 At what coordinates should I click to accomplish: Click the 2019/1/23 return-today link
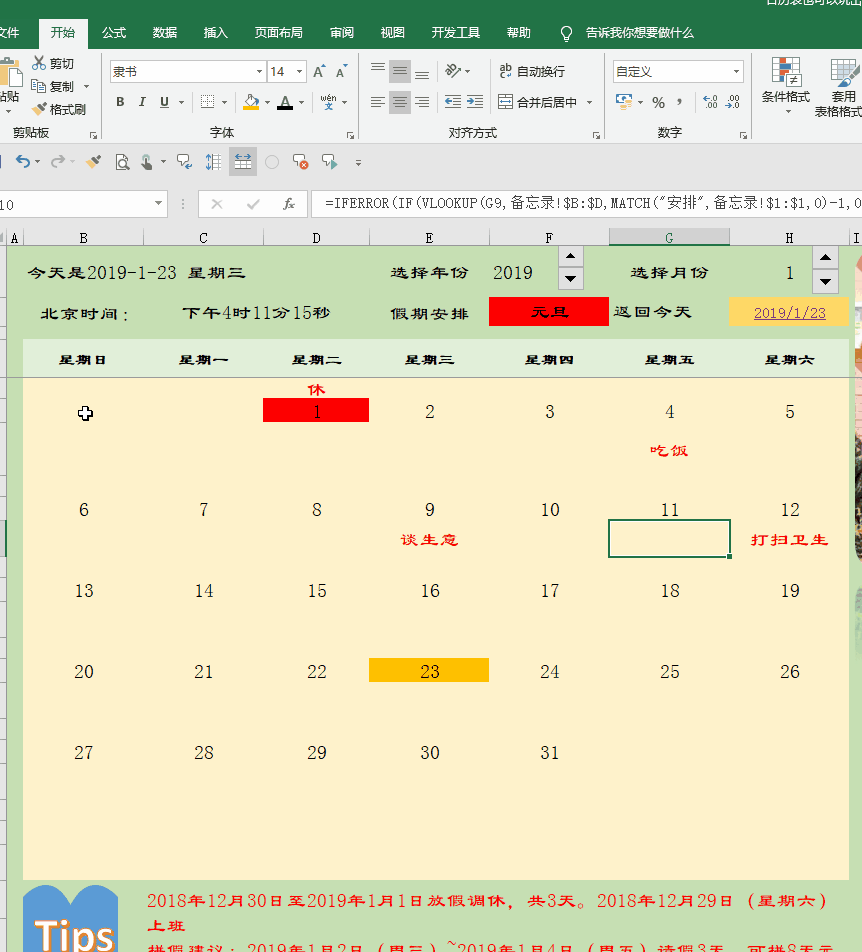click(x=789, y=313)
